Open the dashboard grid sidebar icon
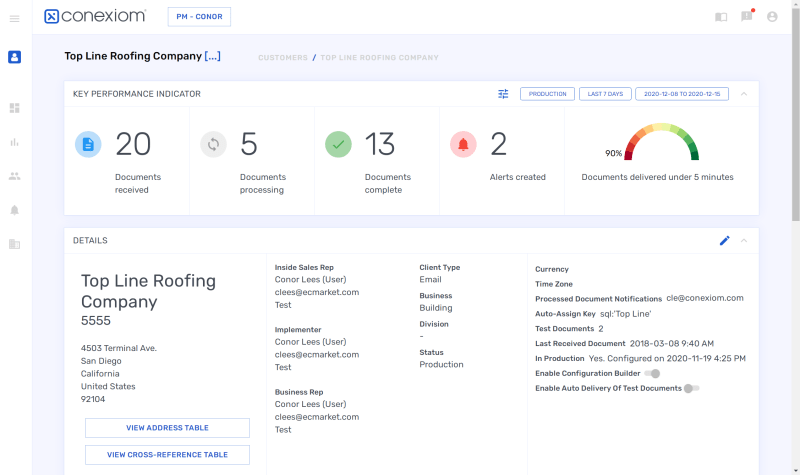 pos(14,108)
